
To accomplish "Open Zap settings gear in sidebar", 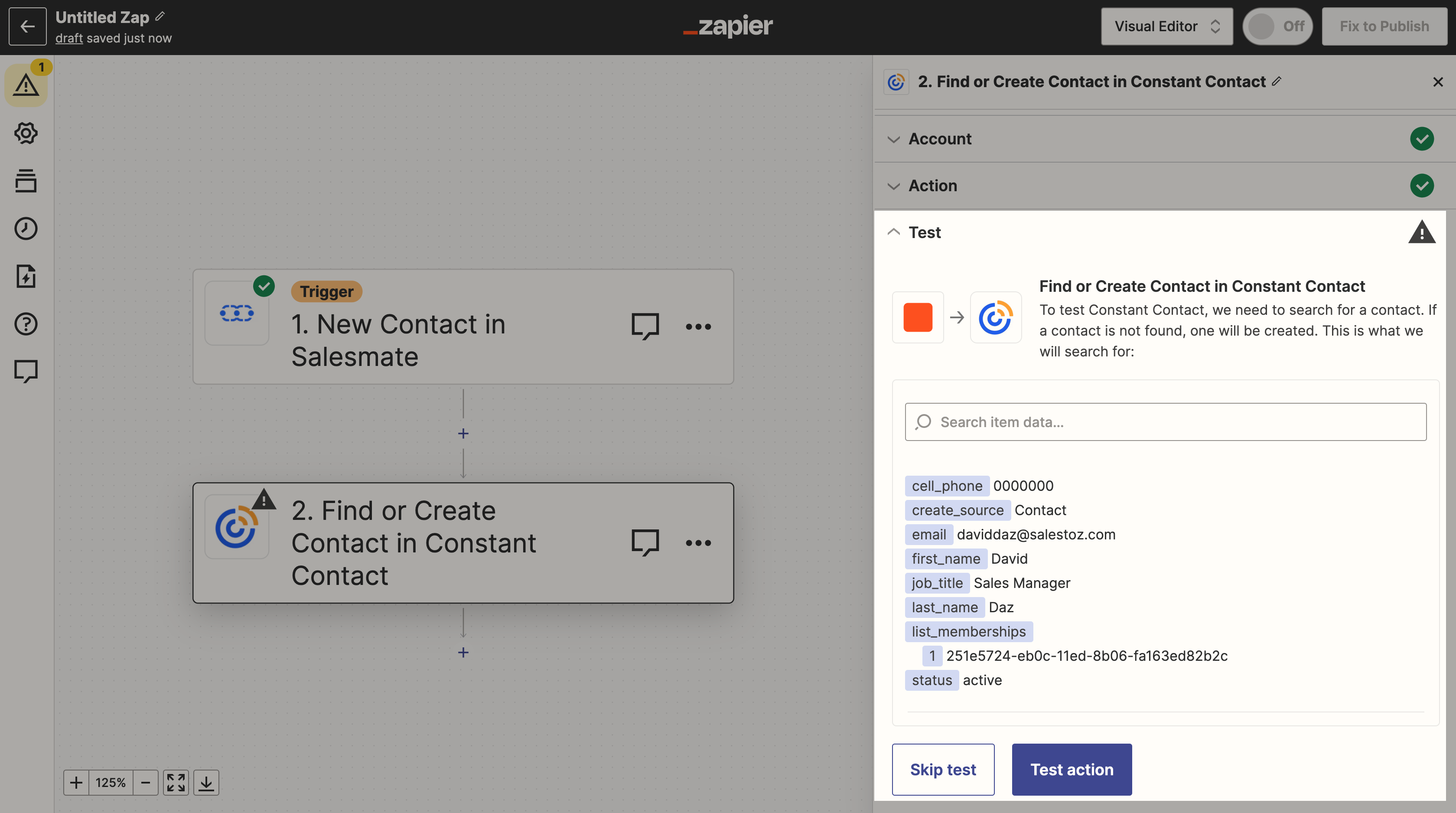I will click(x=26, y=133).
